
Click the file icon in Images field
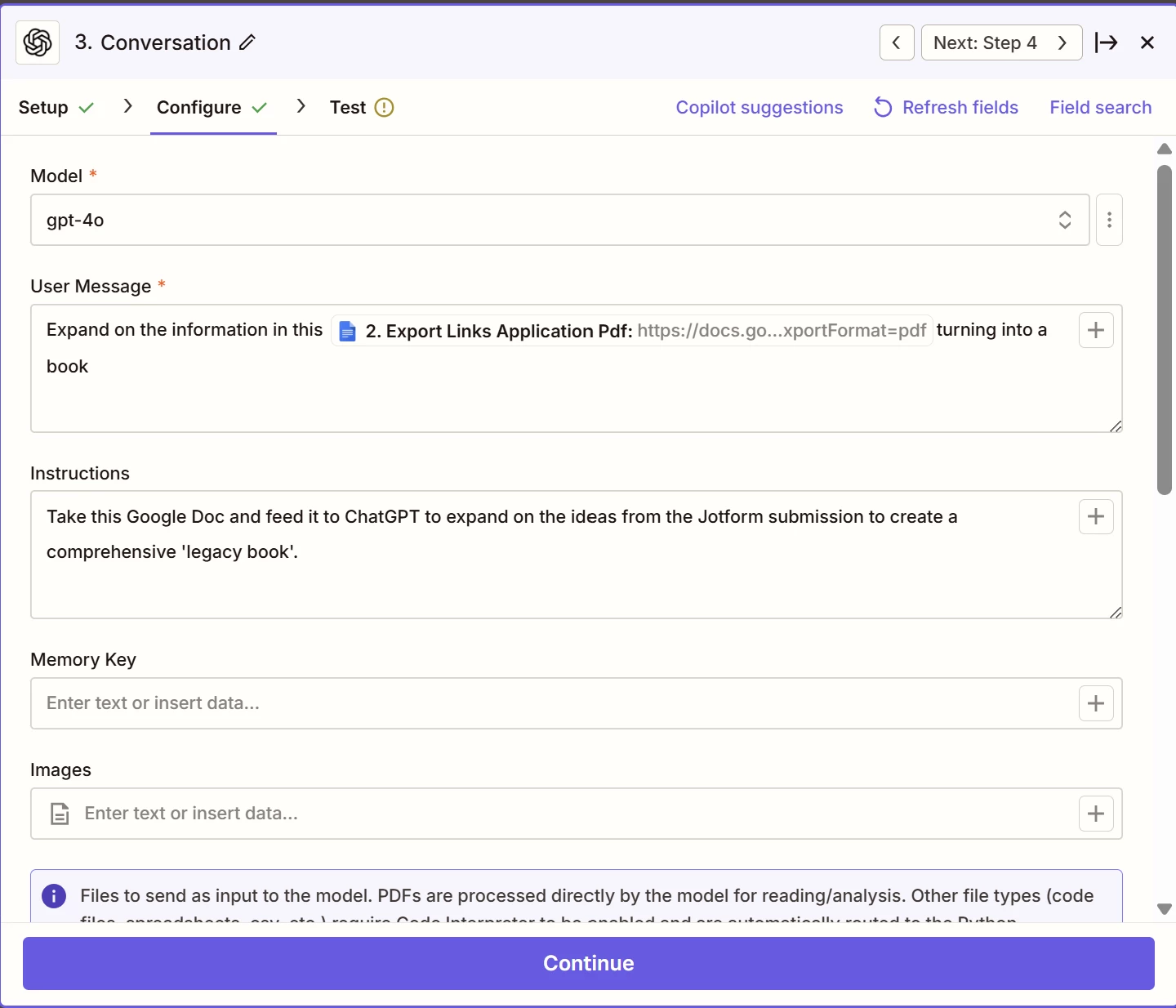(60, 814)
